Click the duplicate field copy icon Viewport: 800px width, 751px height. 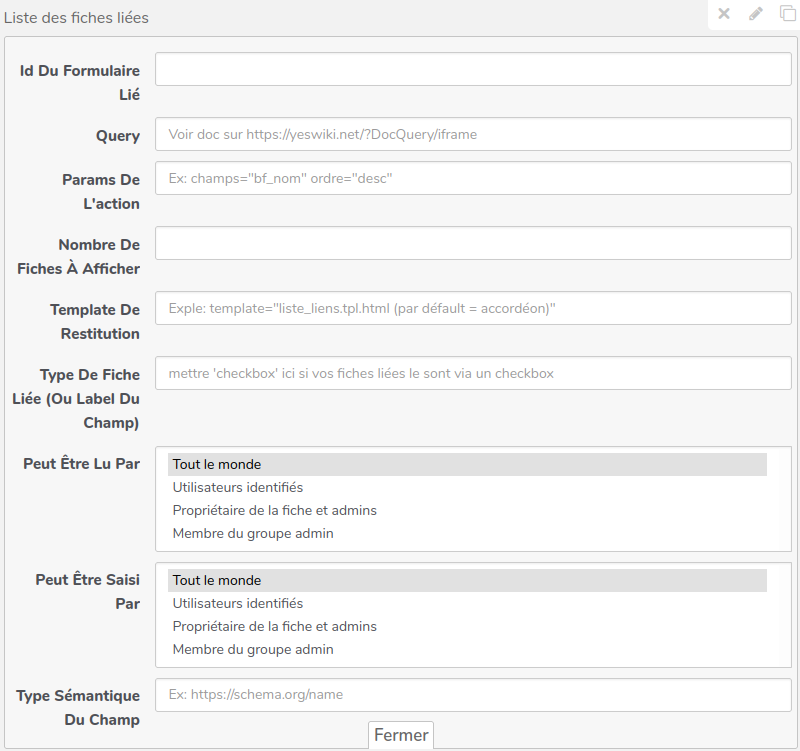click(787, 14)
